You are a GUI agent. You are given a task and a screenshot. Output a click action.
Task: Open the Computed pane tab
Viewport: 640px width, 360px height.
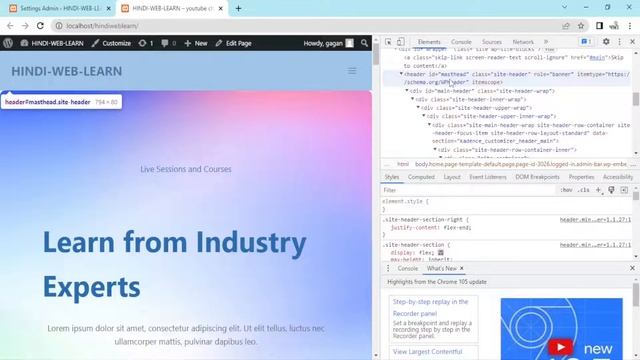421,177
